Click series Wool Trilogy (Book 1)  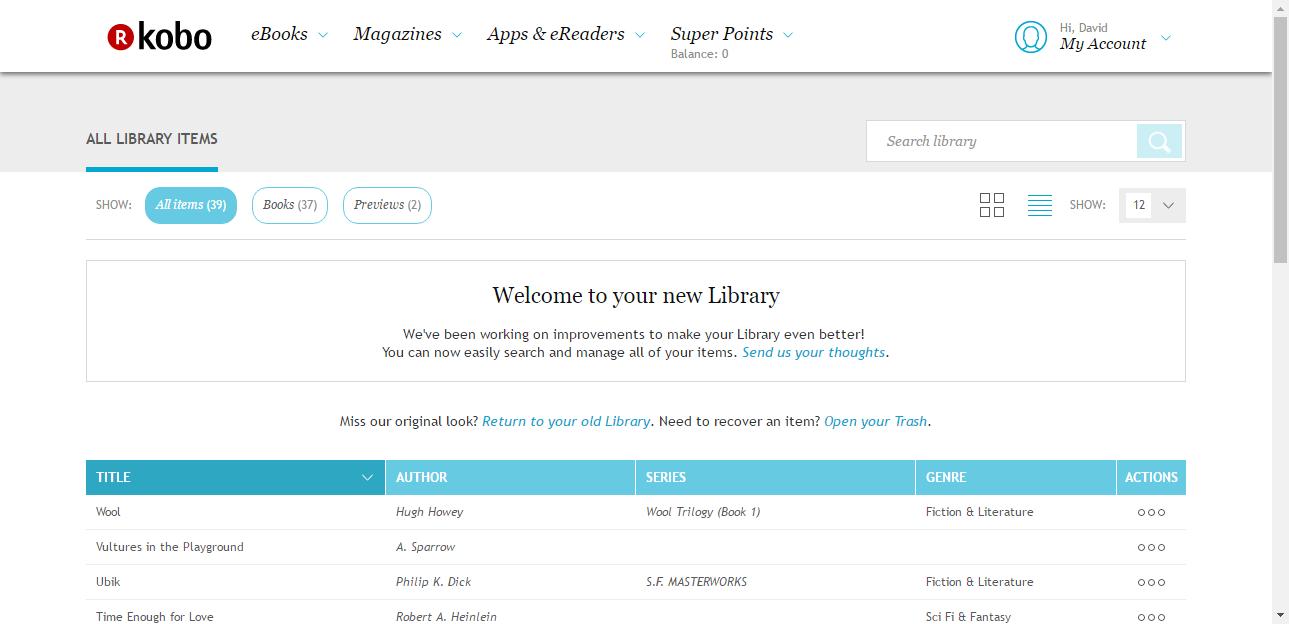(x=703, y=512)
